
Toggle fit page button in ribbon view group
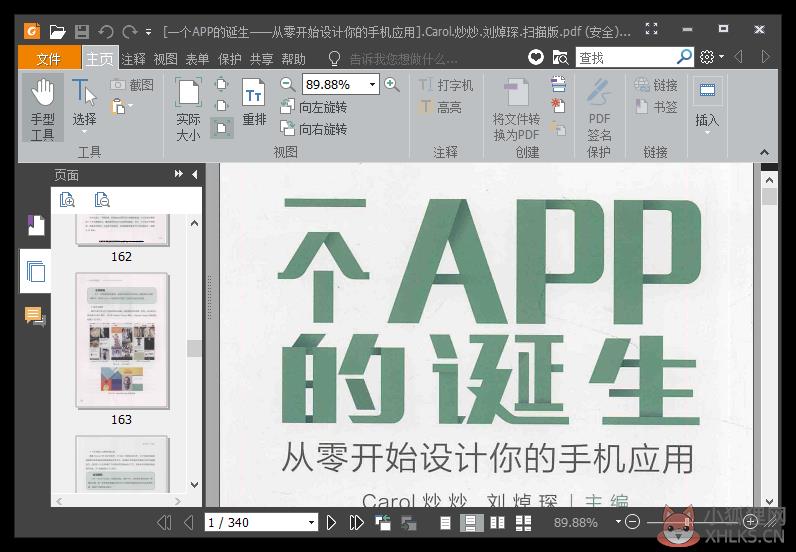click(222, 84)
